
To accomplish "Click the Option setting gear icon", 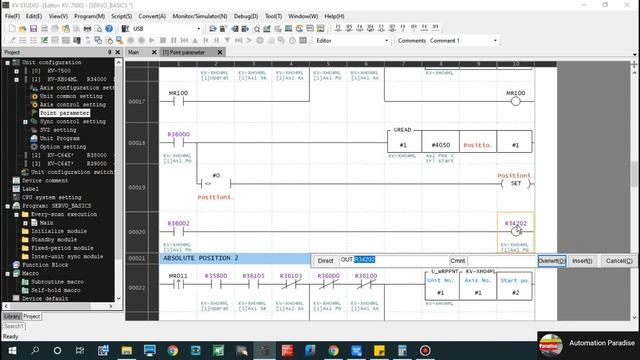I will pos(34,147).
